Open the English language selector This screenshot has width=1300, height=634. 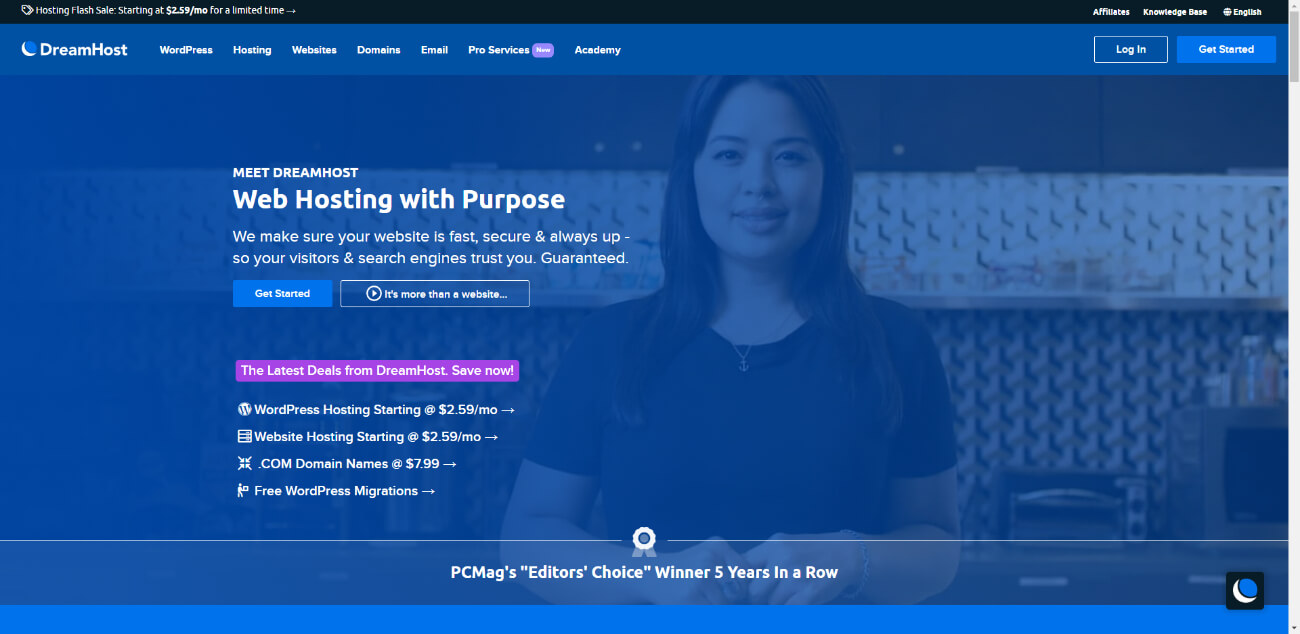click(x=1242, y=12)
